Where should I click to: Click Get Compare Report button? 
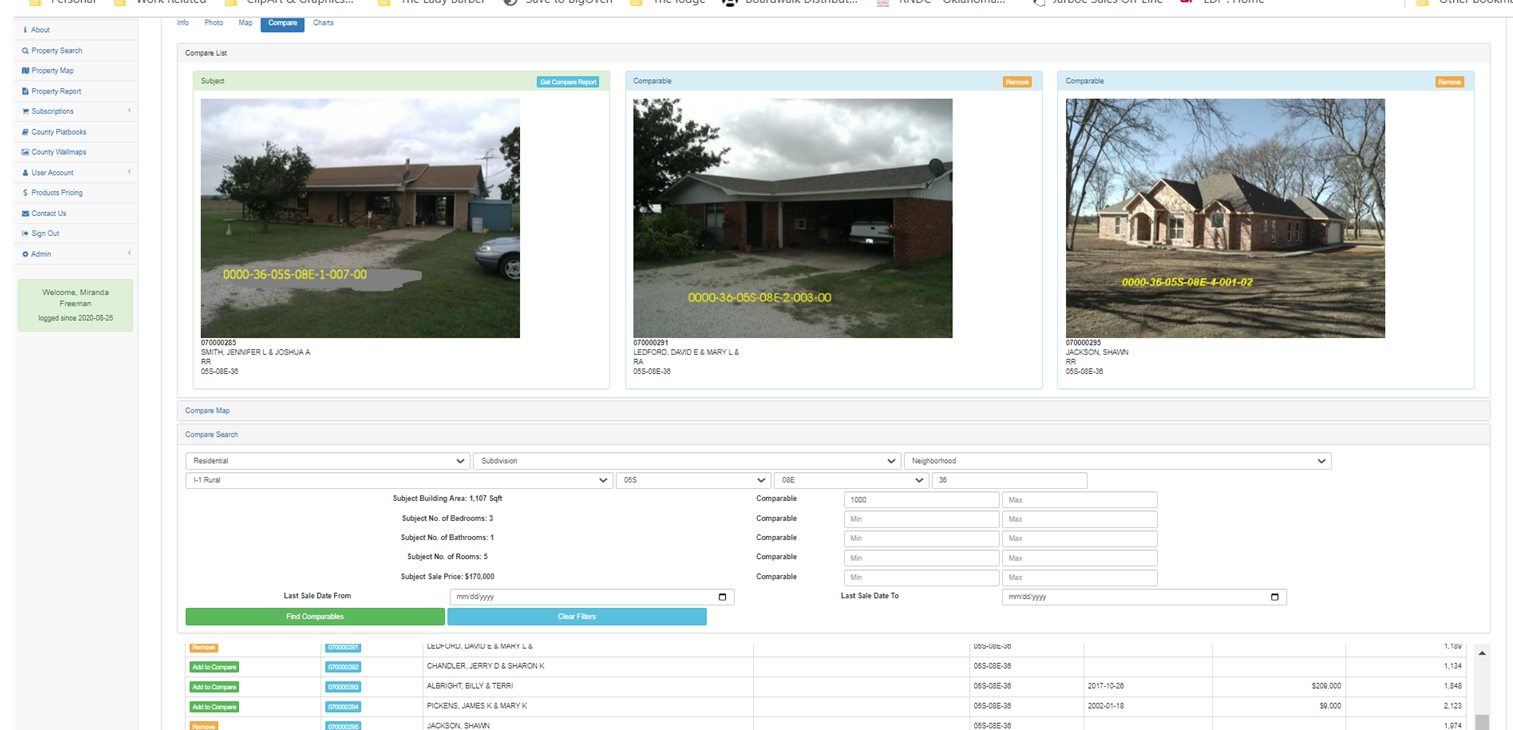click(x=568, y=82)
